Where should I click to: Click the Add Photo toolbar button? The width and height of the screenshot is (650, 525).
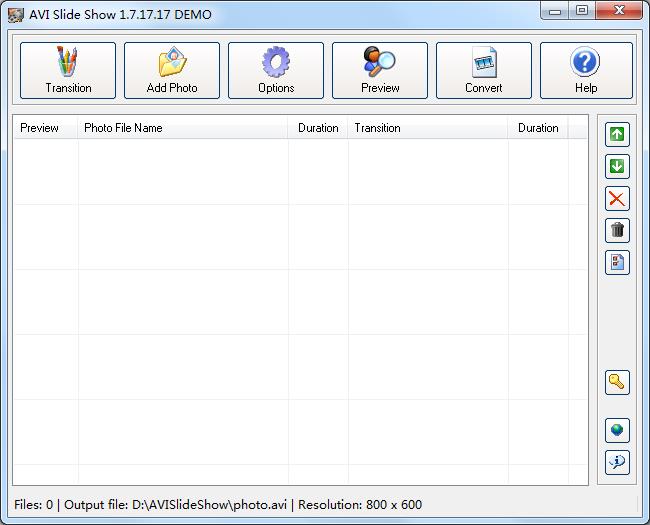172,70
